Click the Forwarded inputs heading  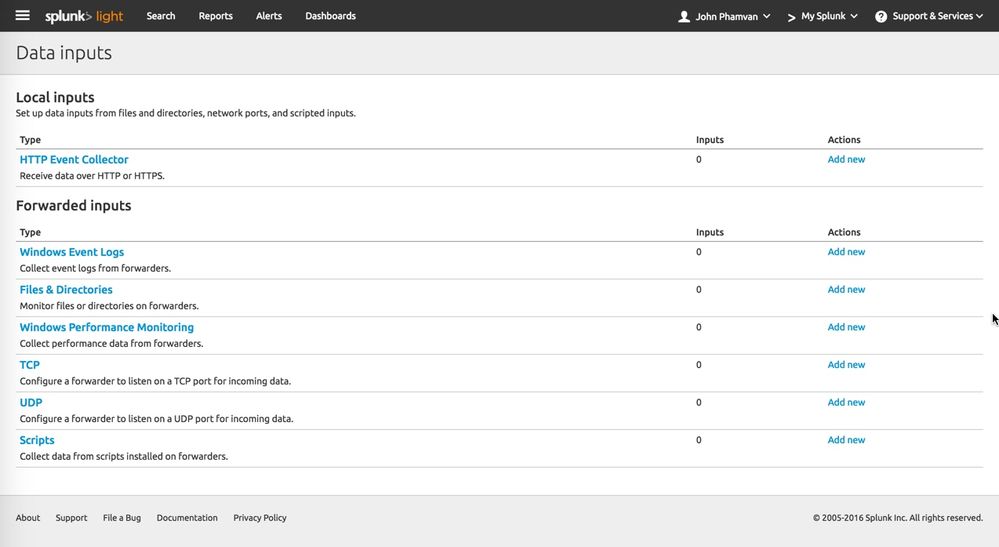[73, 206]
